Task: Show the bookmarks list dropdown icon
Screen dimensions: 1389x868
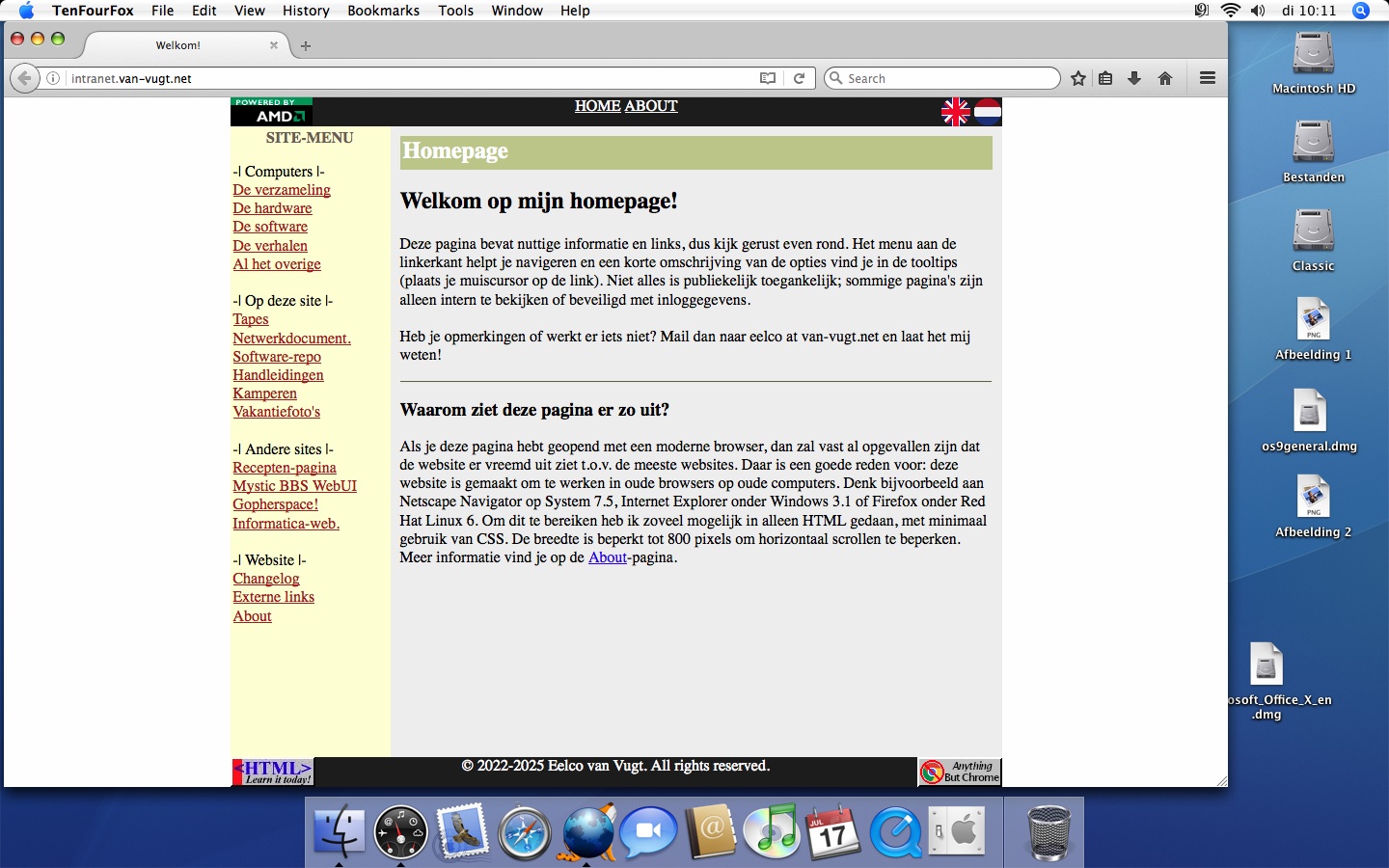Action: click(x=1105, y=78)
